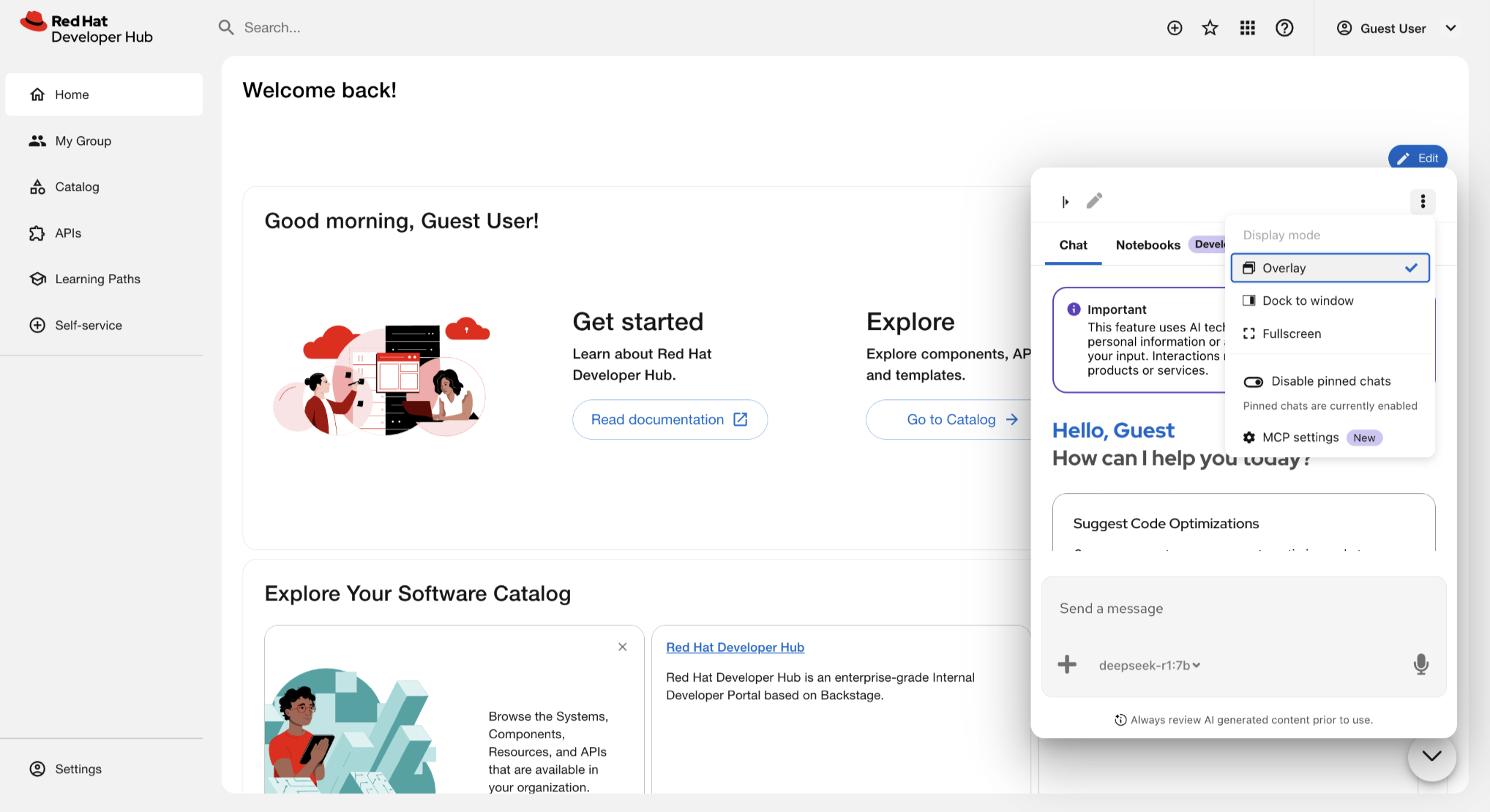Click the attach plus icon in chat
1490x812 pixels.
(x=1067, y=664)
